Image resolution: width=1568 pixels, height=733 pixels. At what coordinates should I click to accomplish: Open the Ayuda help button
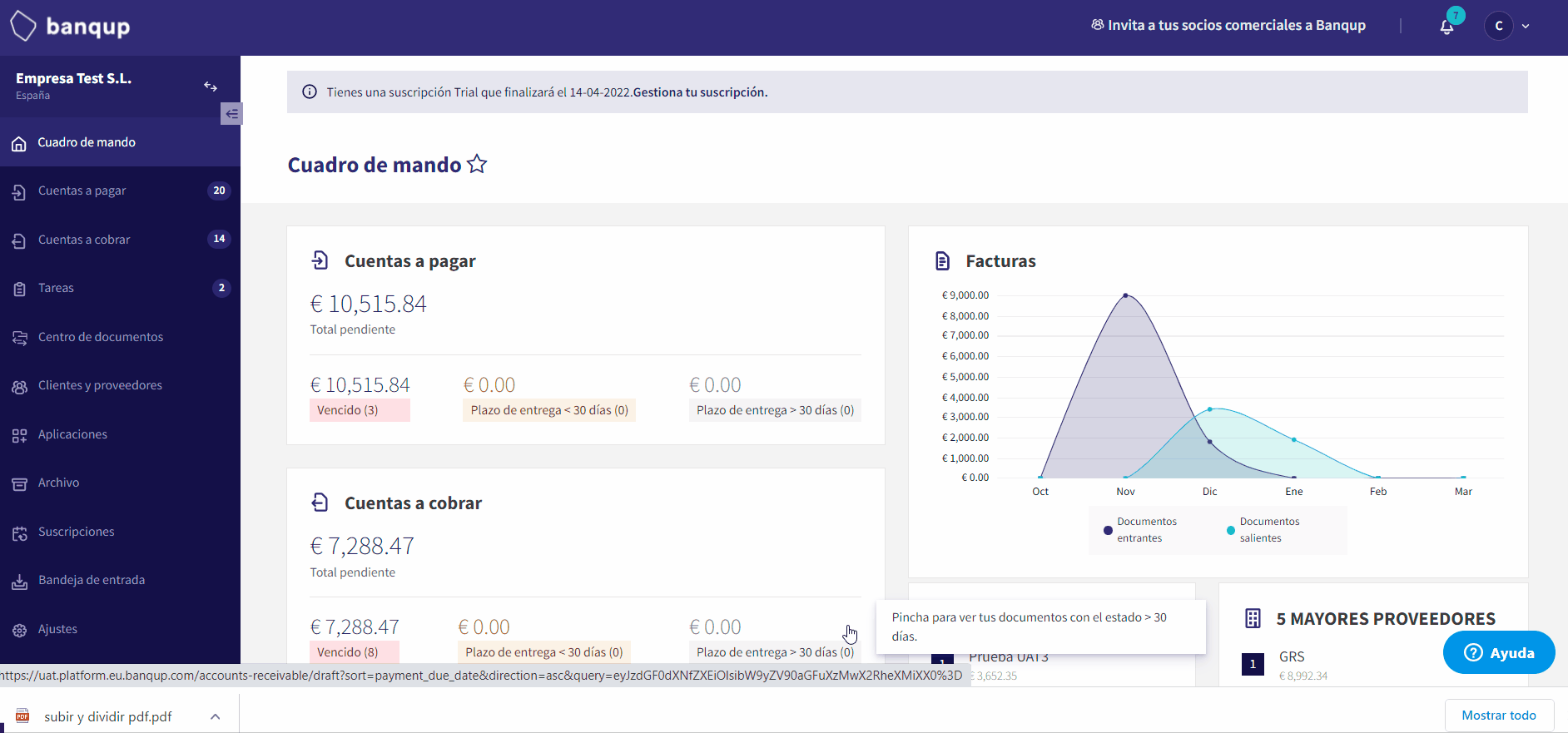[x=1499, y=652]
